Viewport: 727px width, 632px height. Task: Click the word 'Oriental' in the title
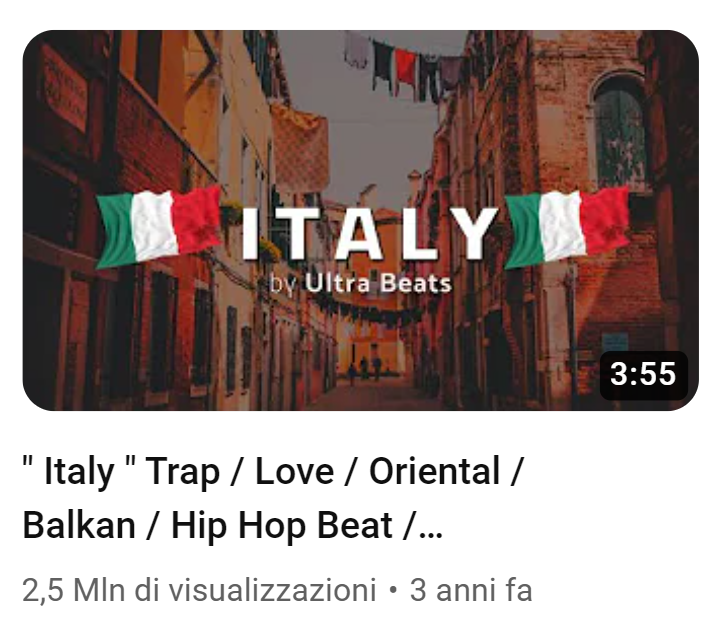click(x=434, y=472)
